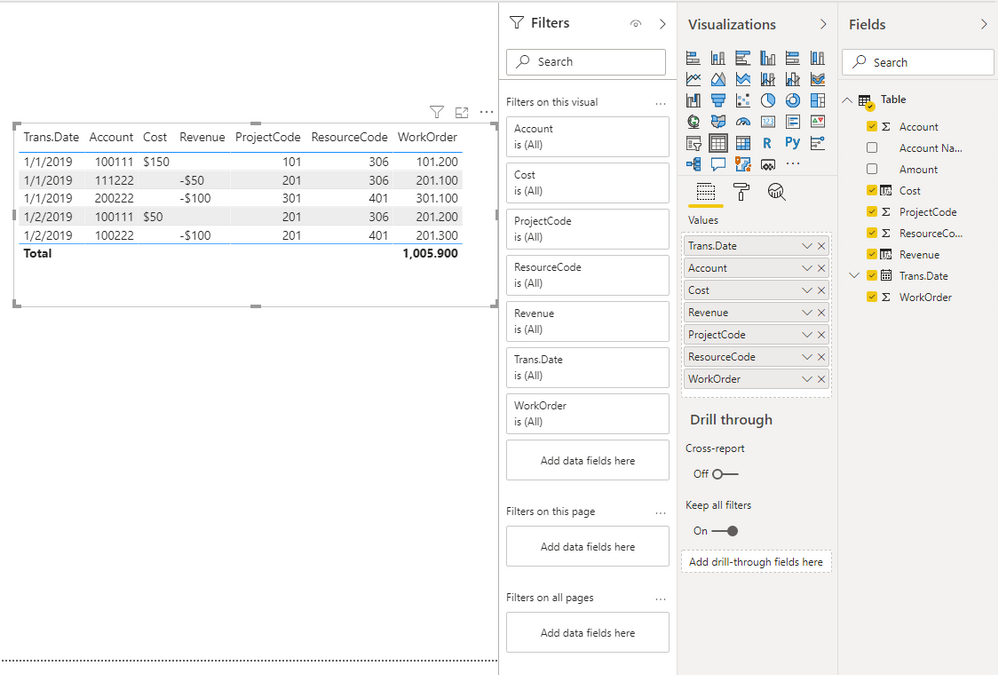Uncheck the Account field checkbox
The width and height of the screenshot is (998, 675).
pyautogui.click(x=872, y=127)
